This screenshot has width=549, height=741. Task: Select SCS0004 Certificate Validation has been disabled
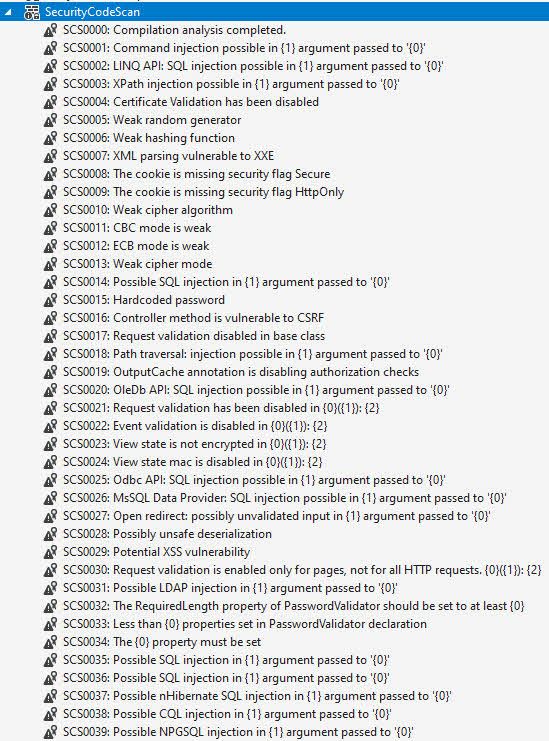coord(191,102)
